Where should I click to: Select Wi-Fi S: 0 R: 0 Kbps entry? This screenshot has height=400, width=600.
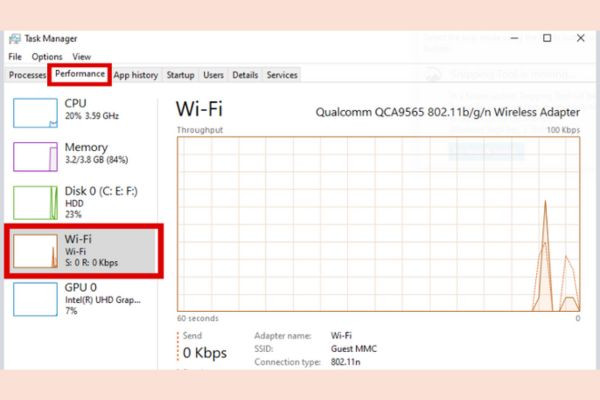83,251
